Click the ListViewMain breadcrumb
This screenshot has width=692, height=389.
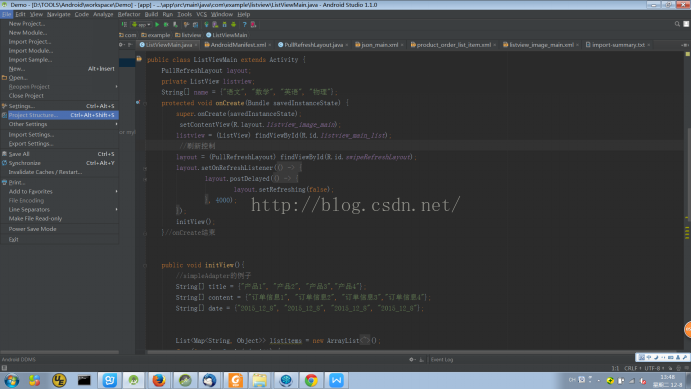226,35
